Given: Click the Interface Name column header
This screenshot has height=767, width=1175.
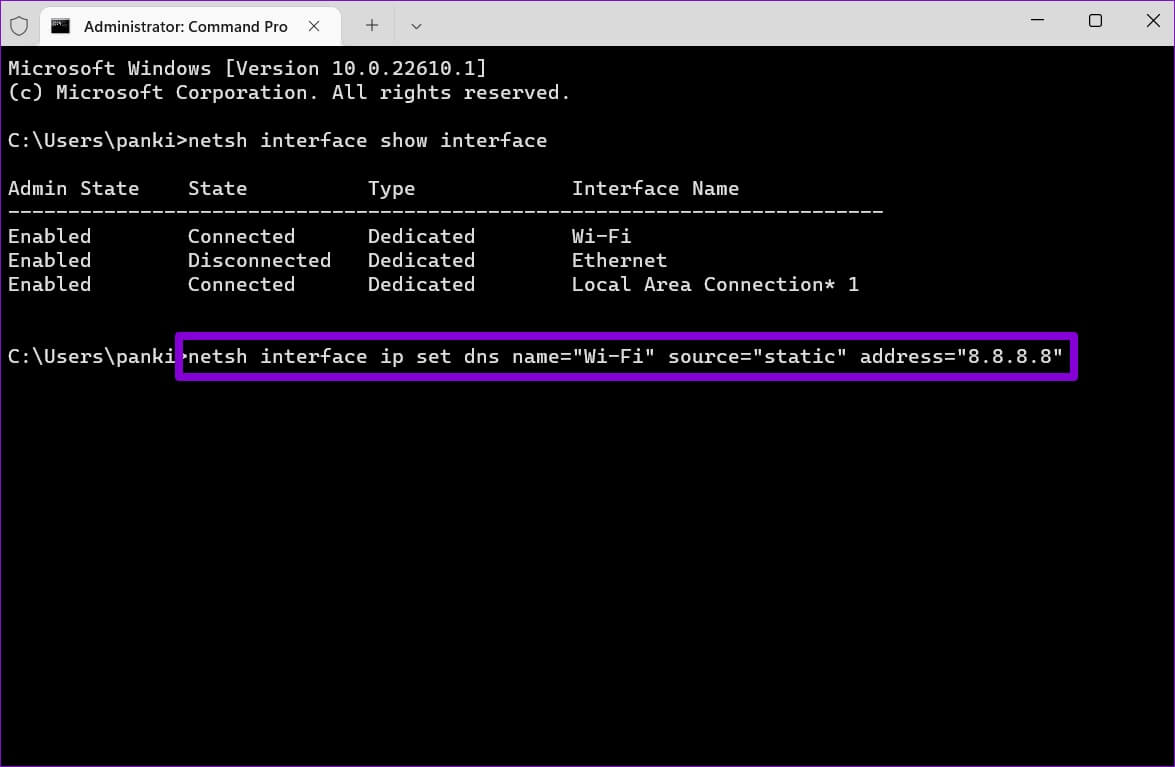Looking at the screenshot, I should pos(655,188).
